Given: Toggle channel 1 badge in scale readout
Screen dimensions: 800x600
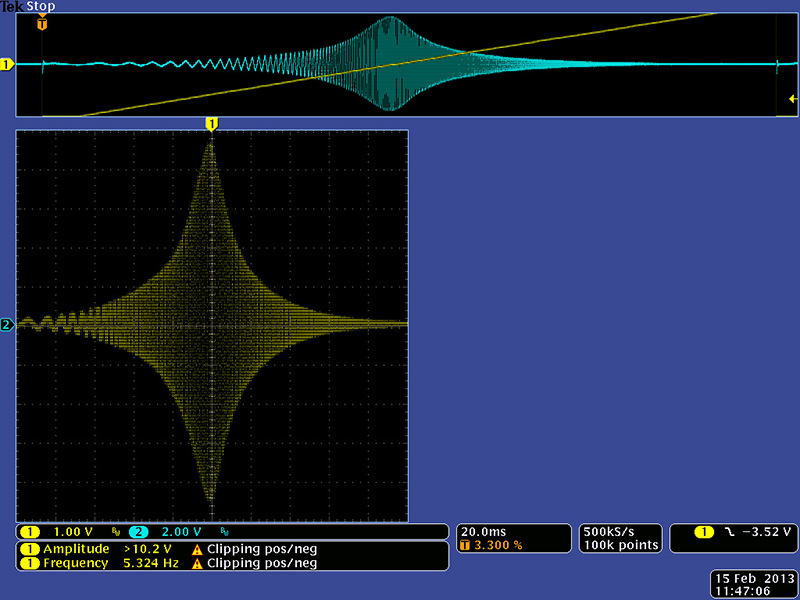Looking at the screenshot, I should 31,532.
